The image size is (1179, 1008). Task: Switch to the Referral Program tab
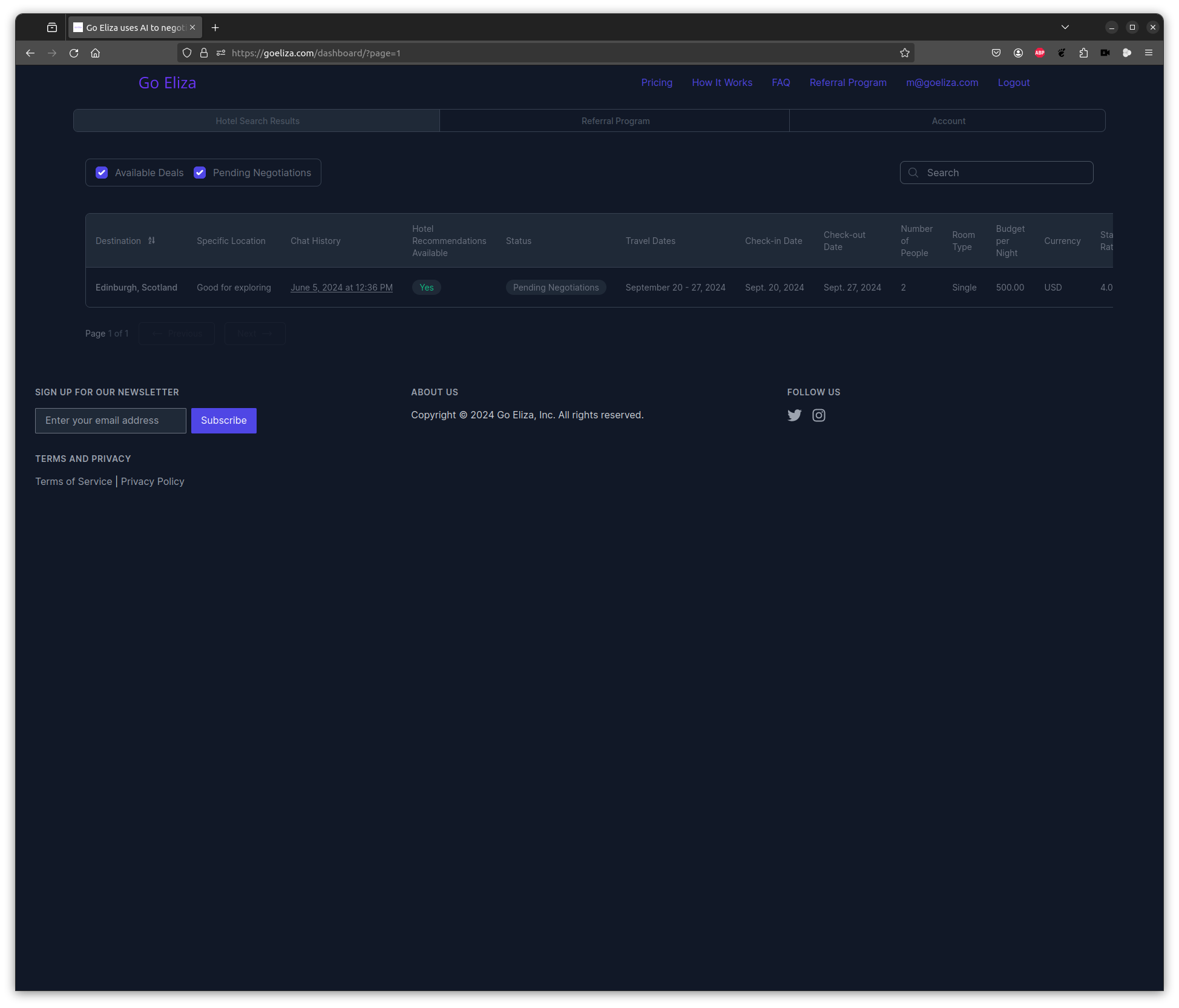615,121
